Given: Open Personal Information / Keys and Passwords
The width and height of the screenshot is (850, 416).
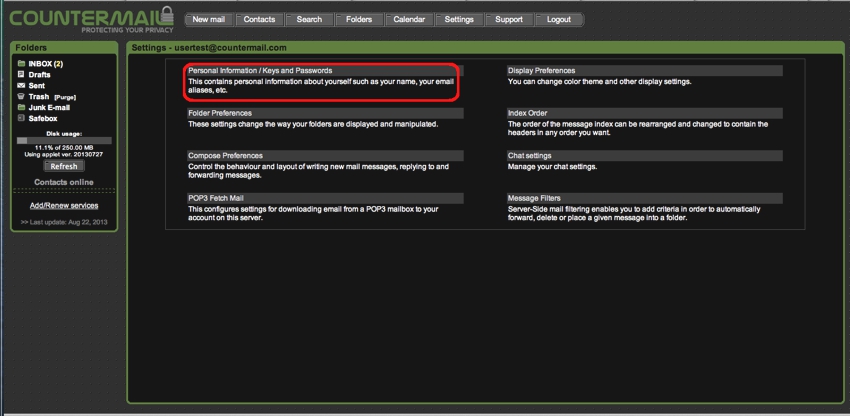Looking at the screenshot, I should click(260, 71).
